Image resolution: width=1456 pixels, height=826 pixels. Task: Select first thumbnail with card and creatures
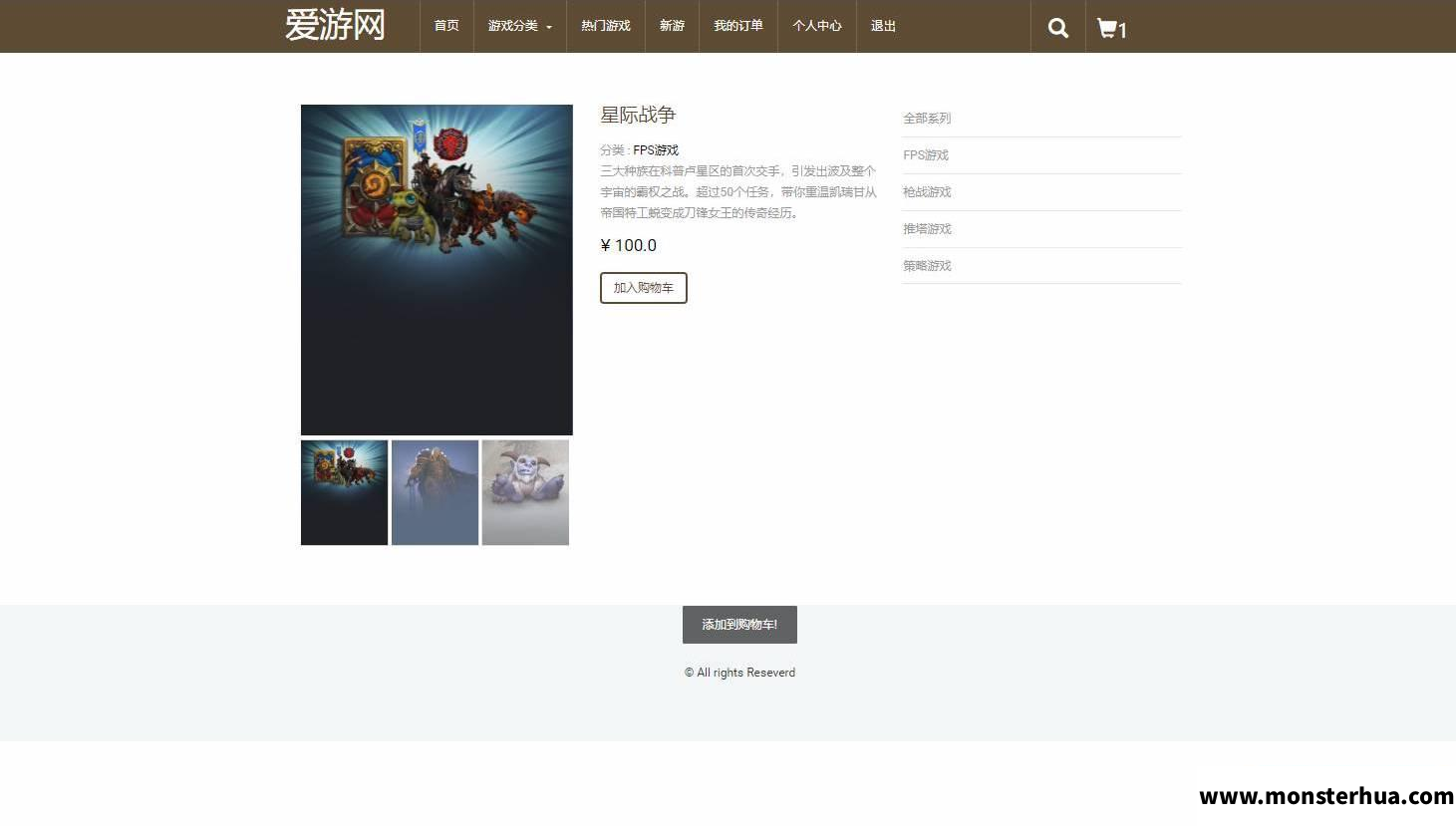pyautogui.click(x=344, y=492)
